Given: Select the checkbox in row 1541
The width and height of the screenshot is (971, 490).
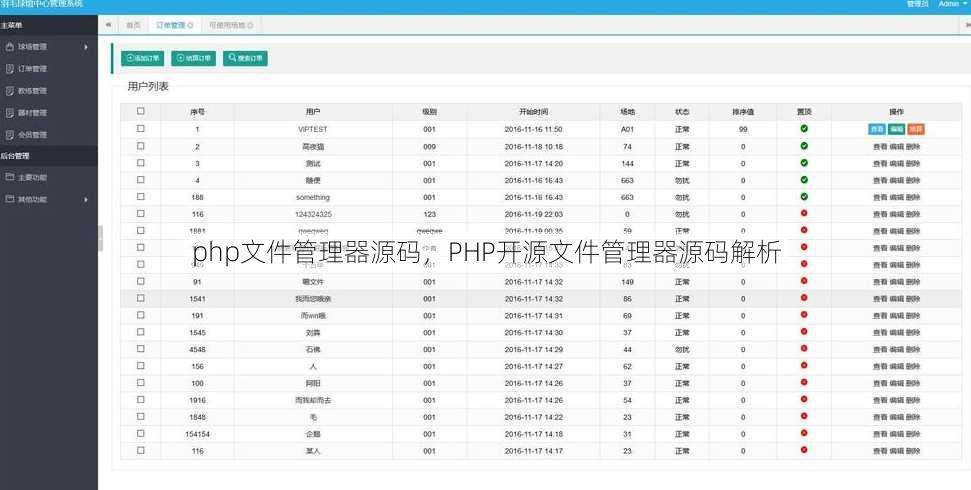Looking at the screenshot, I should pyautogui.click(x=141, y=298).
